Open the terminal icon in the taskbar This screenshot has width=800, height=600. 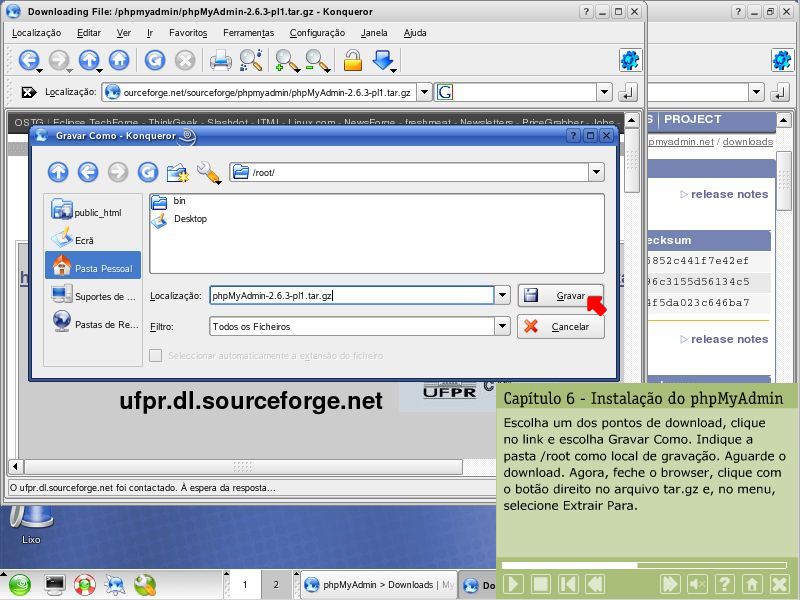[x=55, y=584]
